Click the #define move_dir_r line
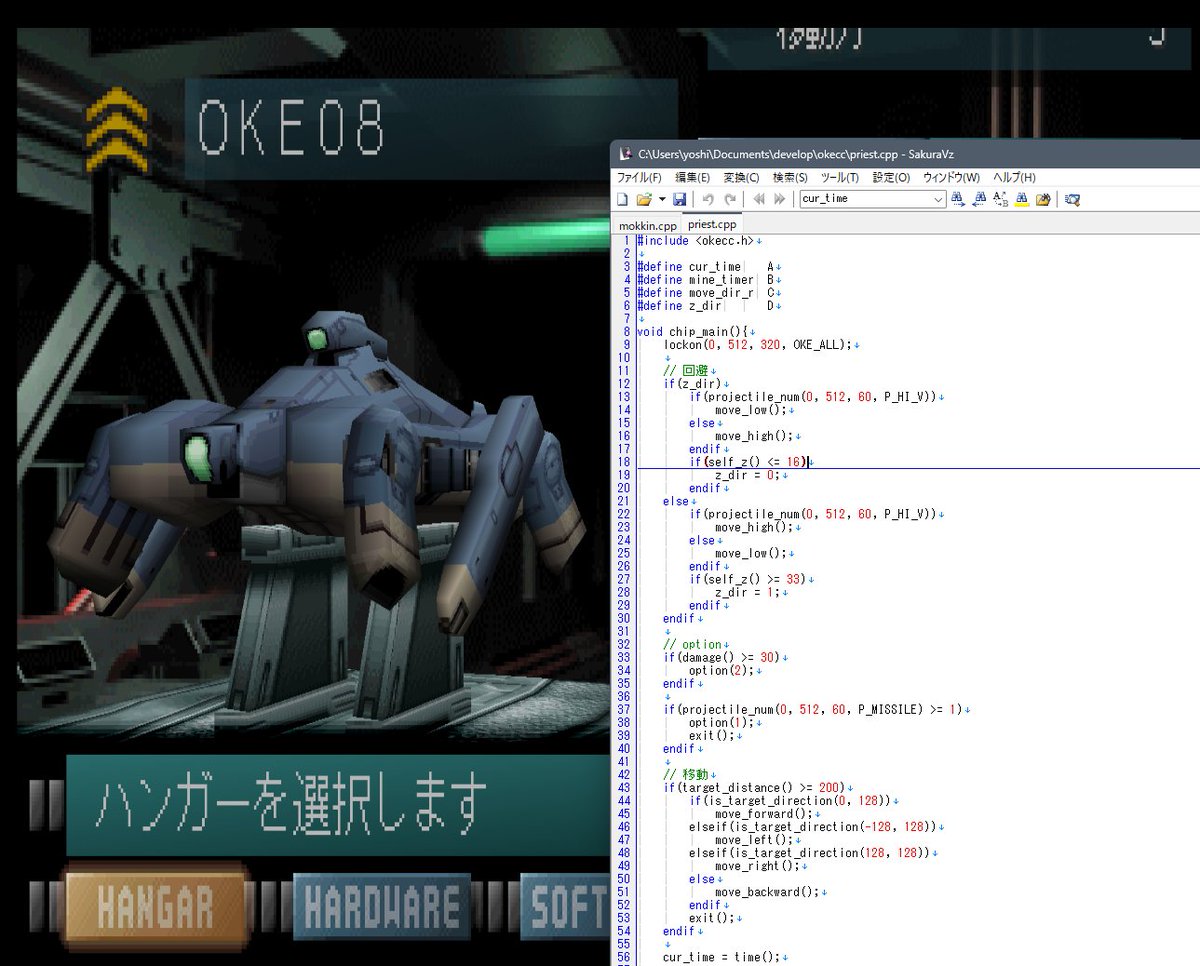The image size is (1200, 966). 708,293
